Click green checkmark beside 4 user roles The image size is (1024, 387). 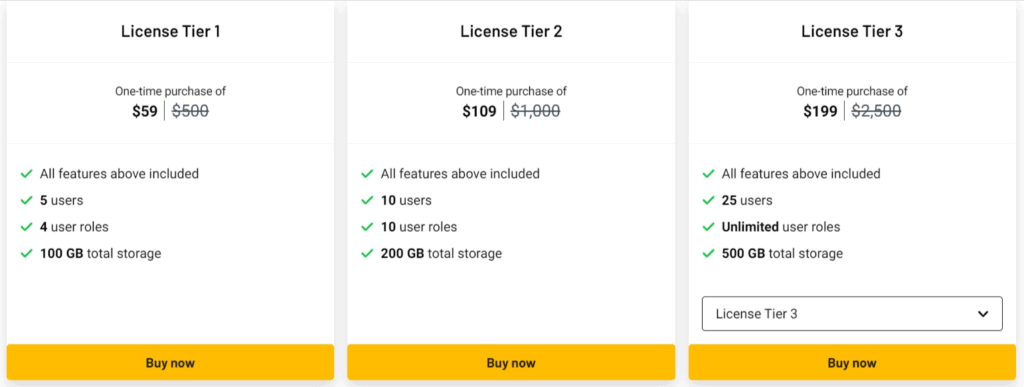pos(26,227)
